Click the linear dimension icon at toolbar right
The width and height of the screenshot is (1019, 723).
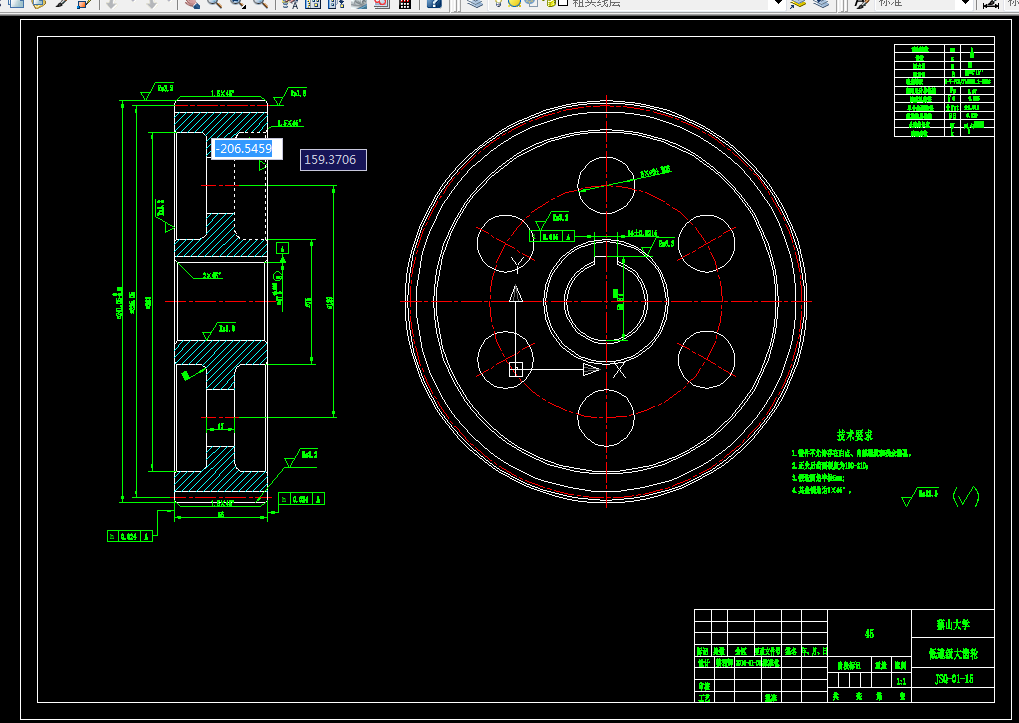[x=990, y=3]
